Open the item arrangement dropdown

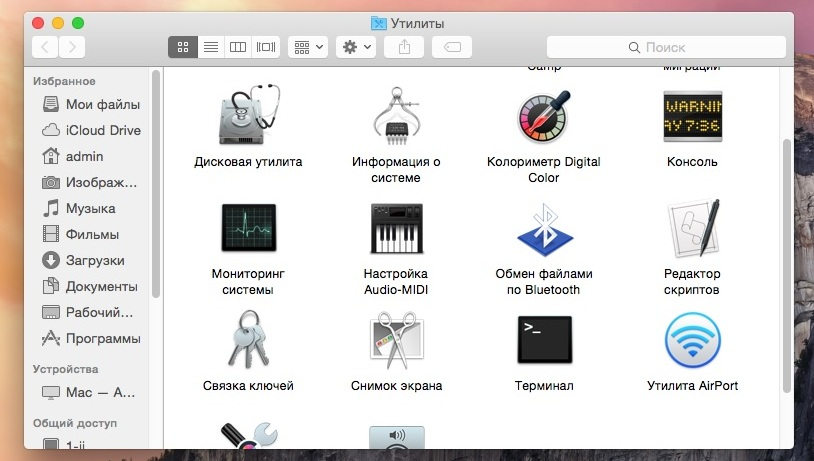point(308,47)
